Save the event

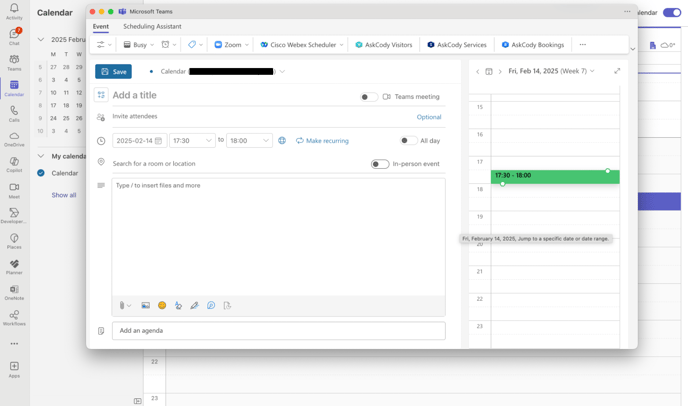pyautogui.click(x=113, y=72)
